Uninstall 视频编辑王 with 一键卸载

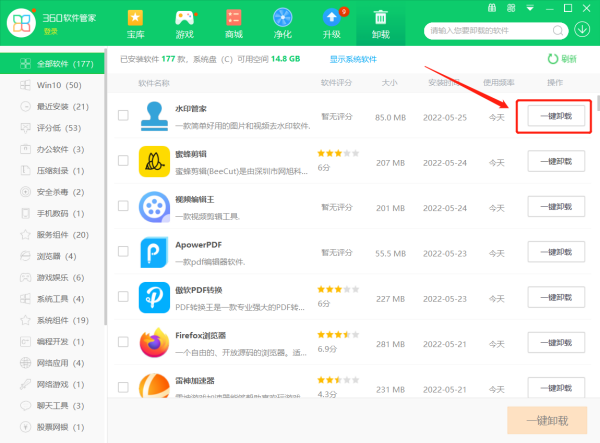point(556,207)
